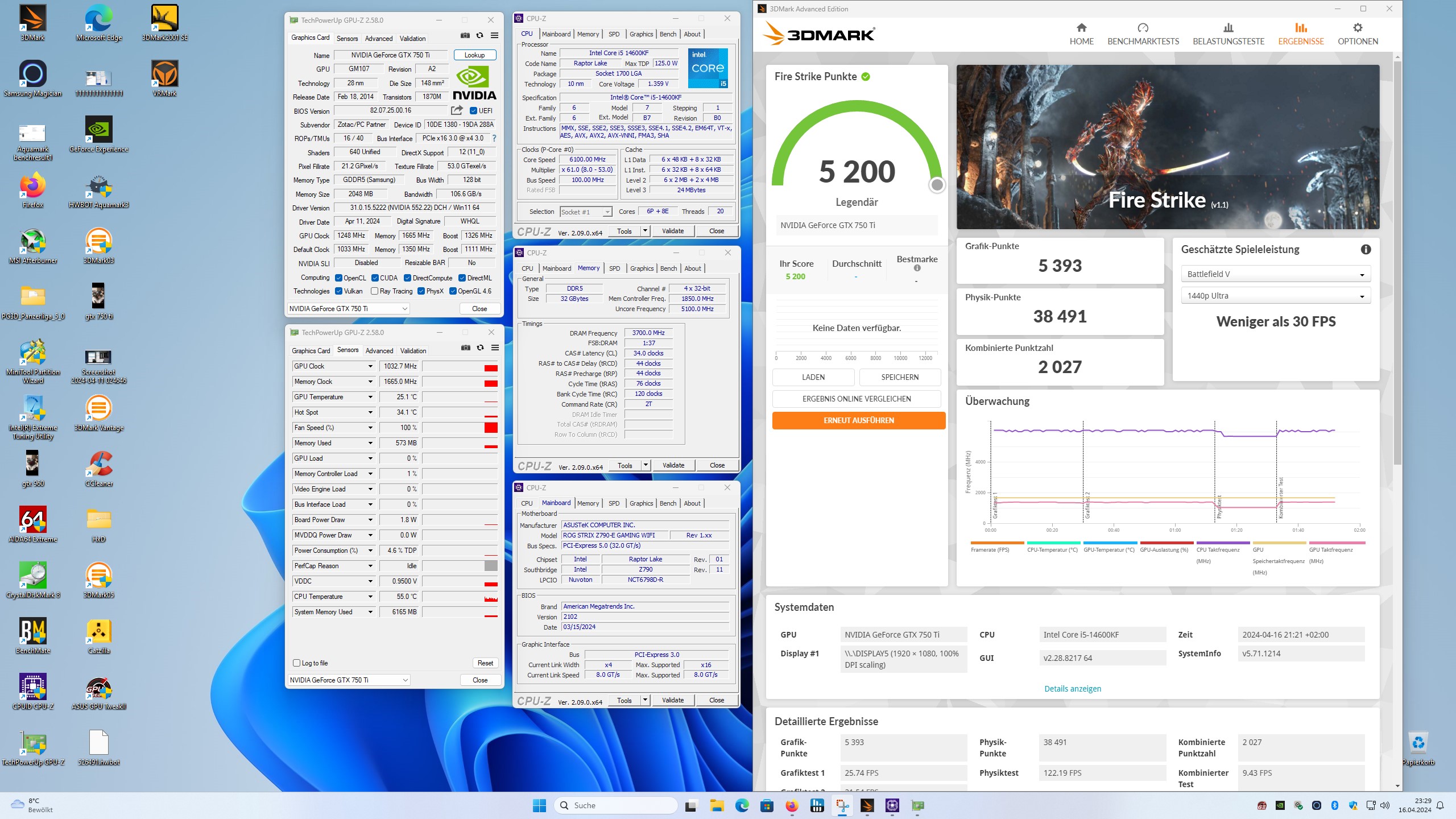Open OPTIONEN gear in 3DMark

click(x=1358, y=34)
